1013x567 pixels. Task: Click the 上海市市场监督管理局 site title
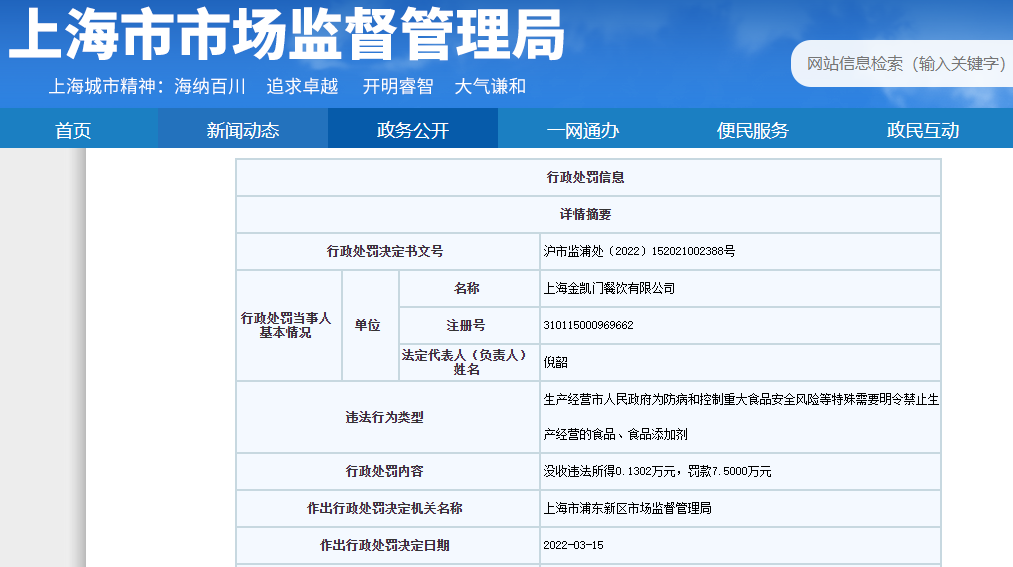(x=287, y=34)
